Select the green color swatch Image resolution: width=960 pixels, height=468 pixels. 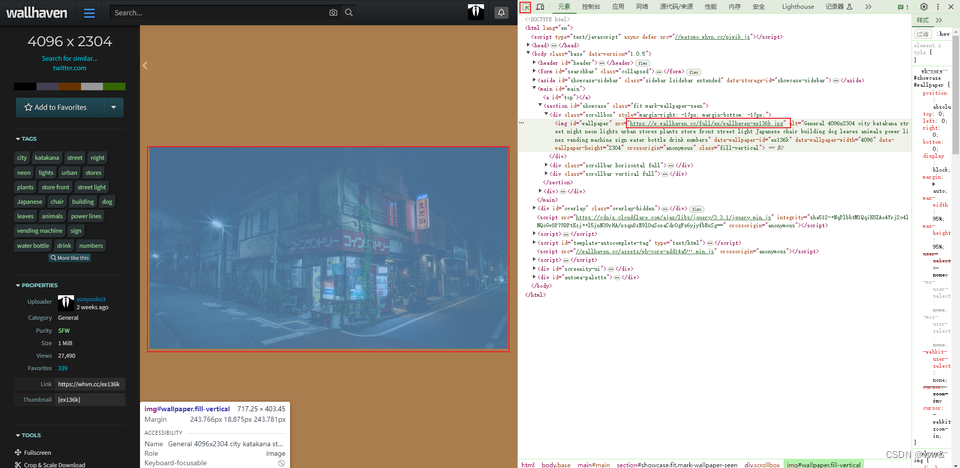114,86
